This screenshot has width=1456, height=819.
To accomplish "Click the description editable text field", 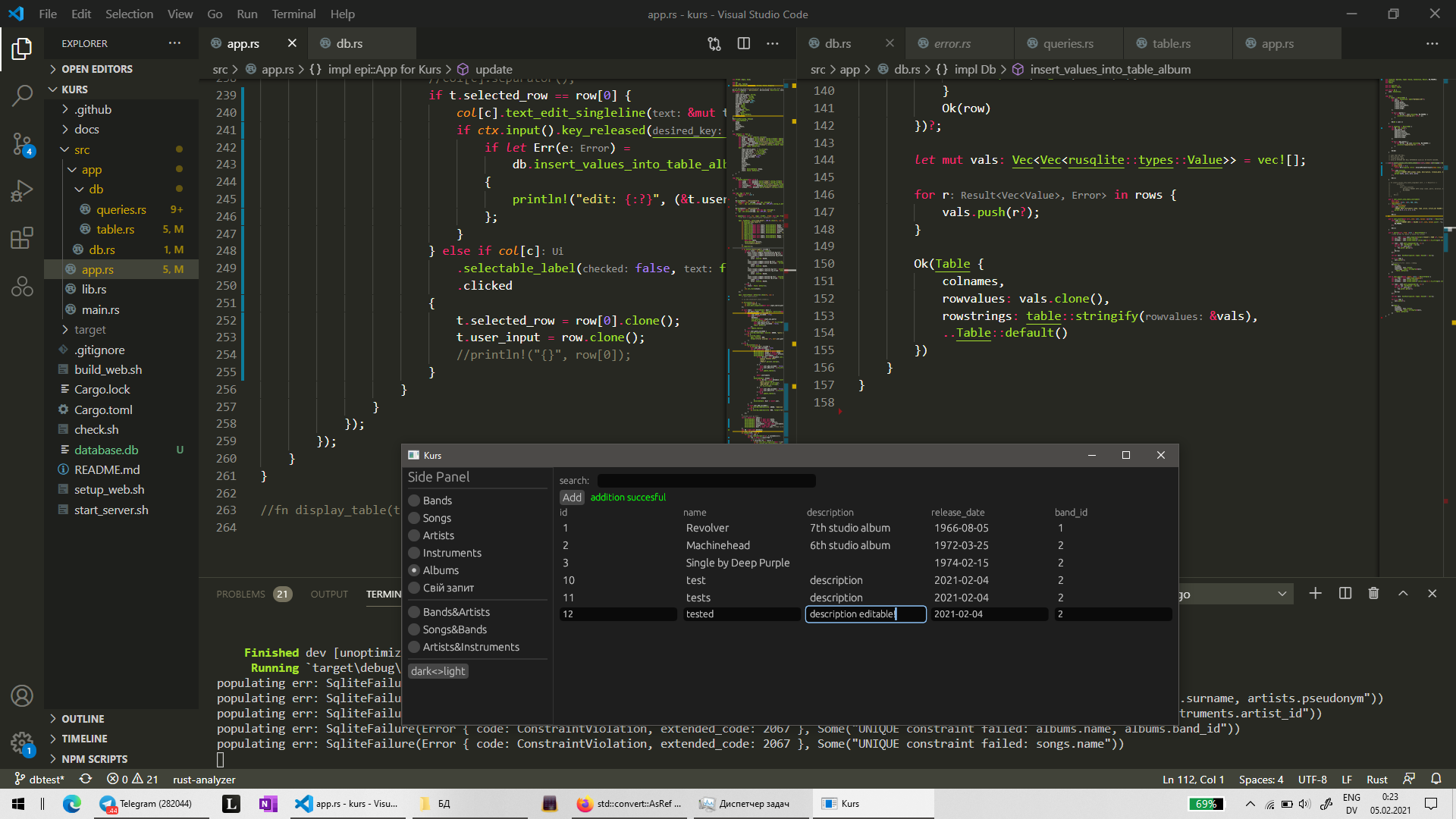I will [865, 614].
